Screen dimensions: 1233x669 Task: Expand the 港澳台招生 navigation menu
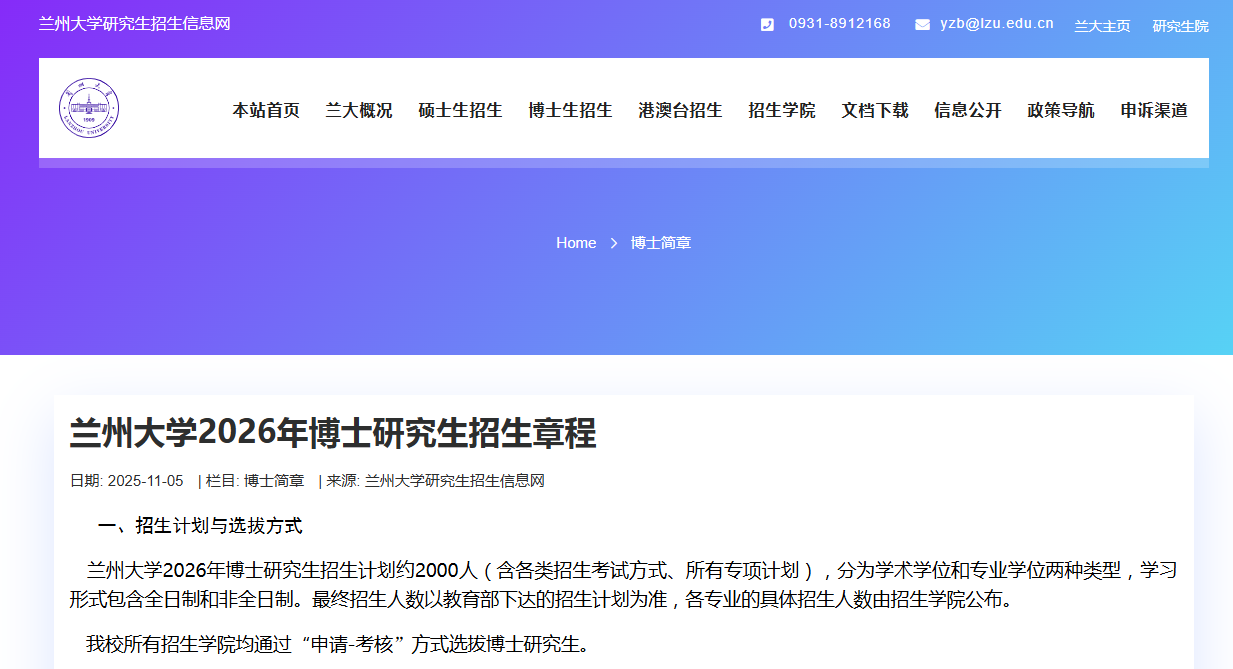(680, 111)
